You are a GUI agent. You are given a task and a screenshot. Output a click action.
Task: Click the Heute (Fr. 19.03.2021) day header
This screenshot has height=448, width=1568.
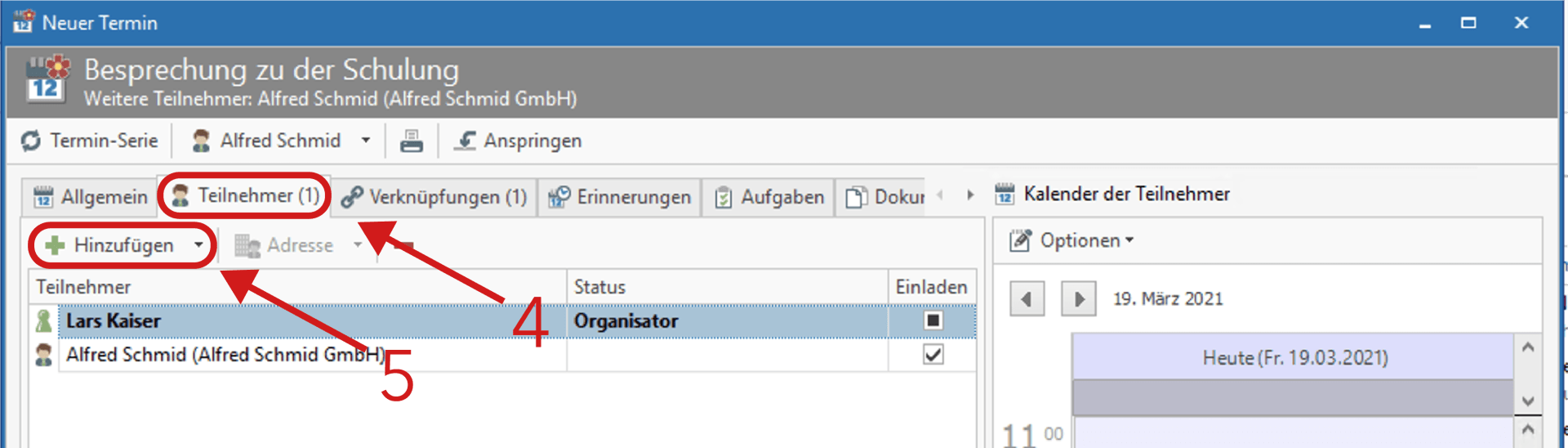[x=1294, y=357]
